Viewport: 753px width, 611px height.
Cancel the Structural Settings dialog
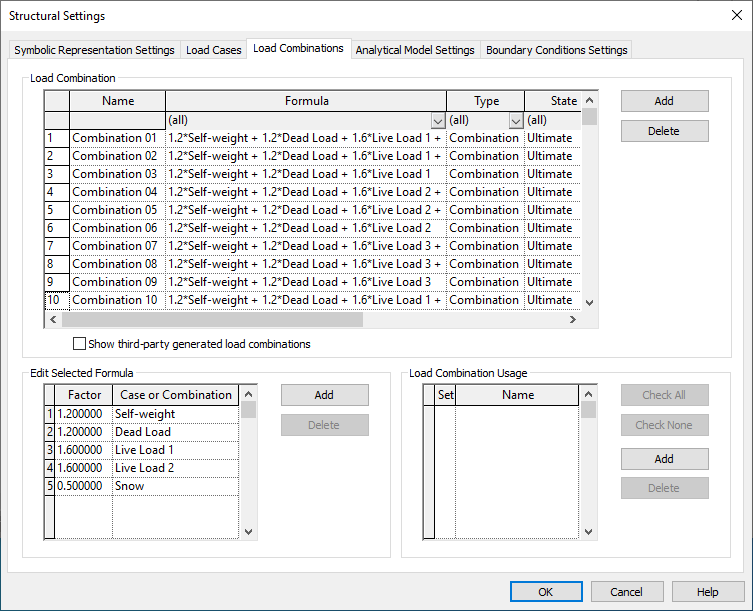pos(626,592)
